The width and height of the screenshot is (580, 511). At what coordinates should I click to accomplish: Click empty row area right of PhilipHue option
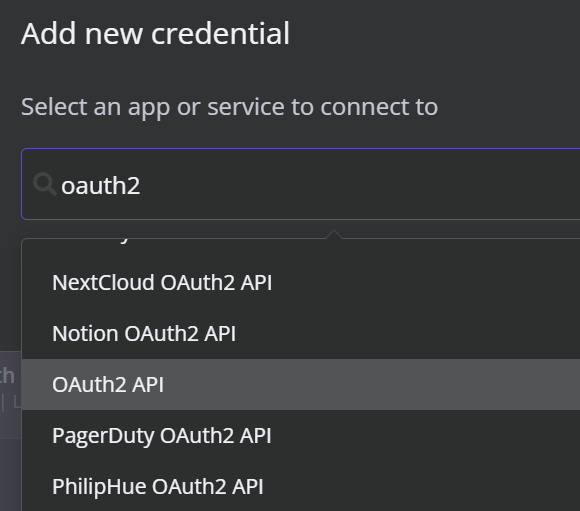click(x=422, y=487)
